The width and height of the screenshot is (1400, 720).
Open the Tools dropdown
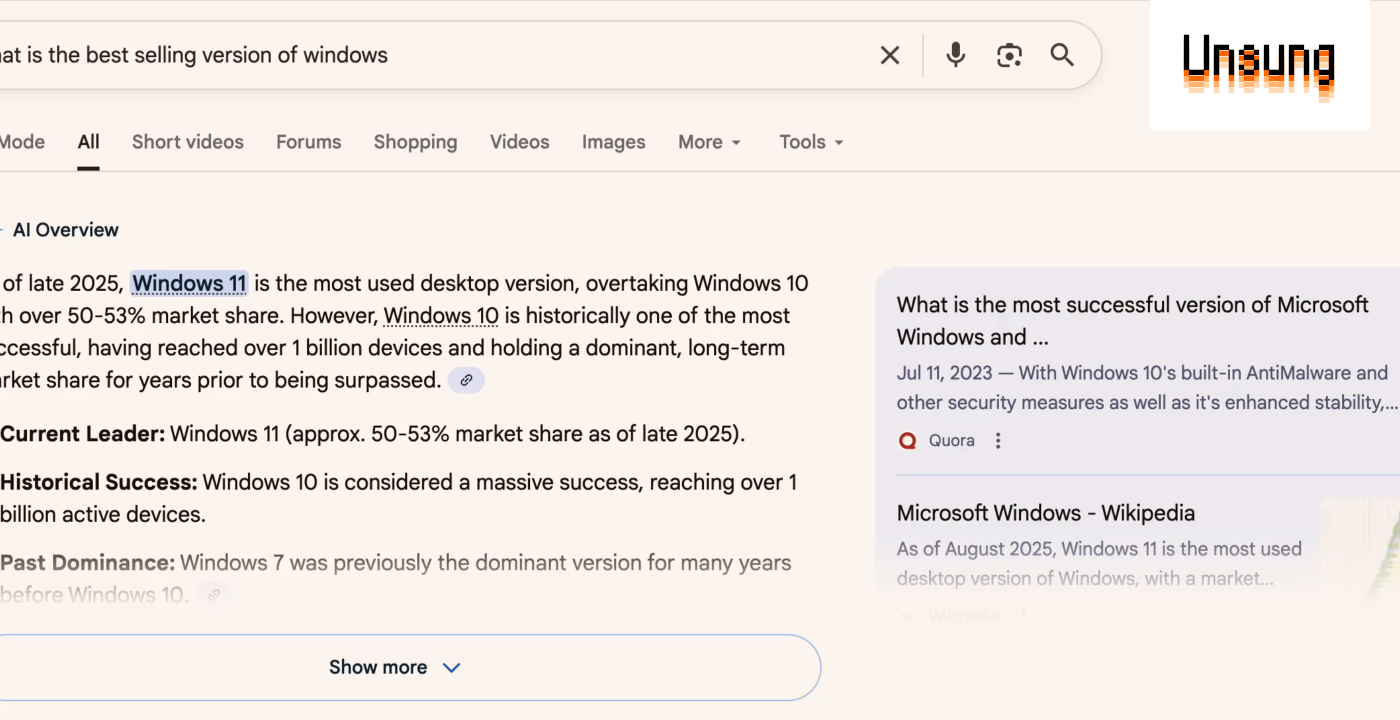point(811,142)
